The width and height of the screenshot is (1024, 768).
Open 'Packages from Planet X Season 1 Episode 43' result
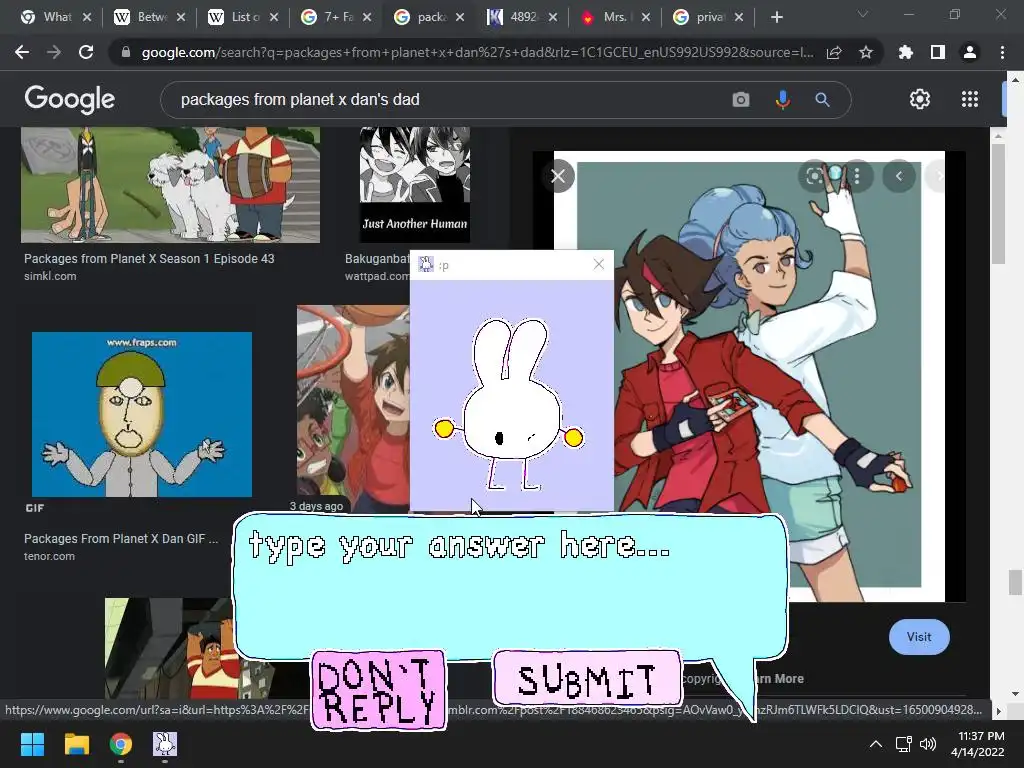pos(149,259)
